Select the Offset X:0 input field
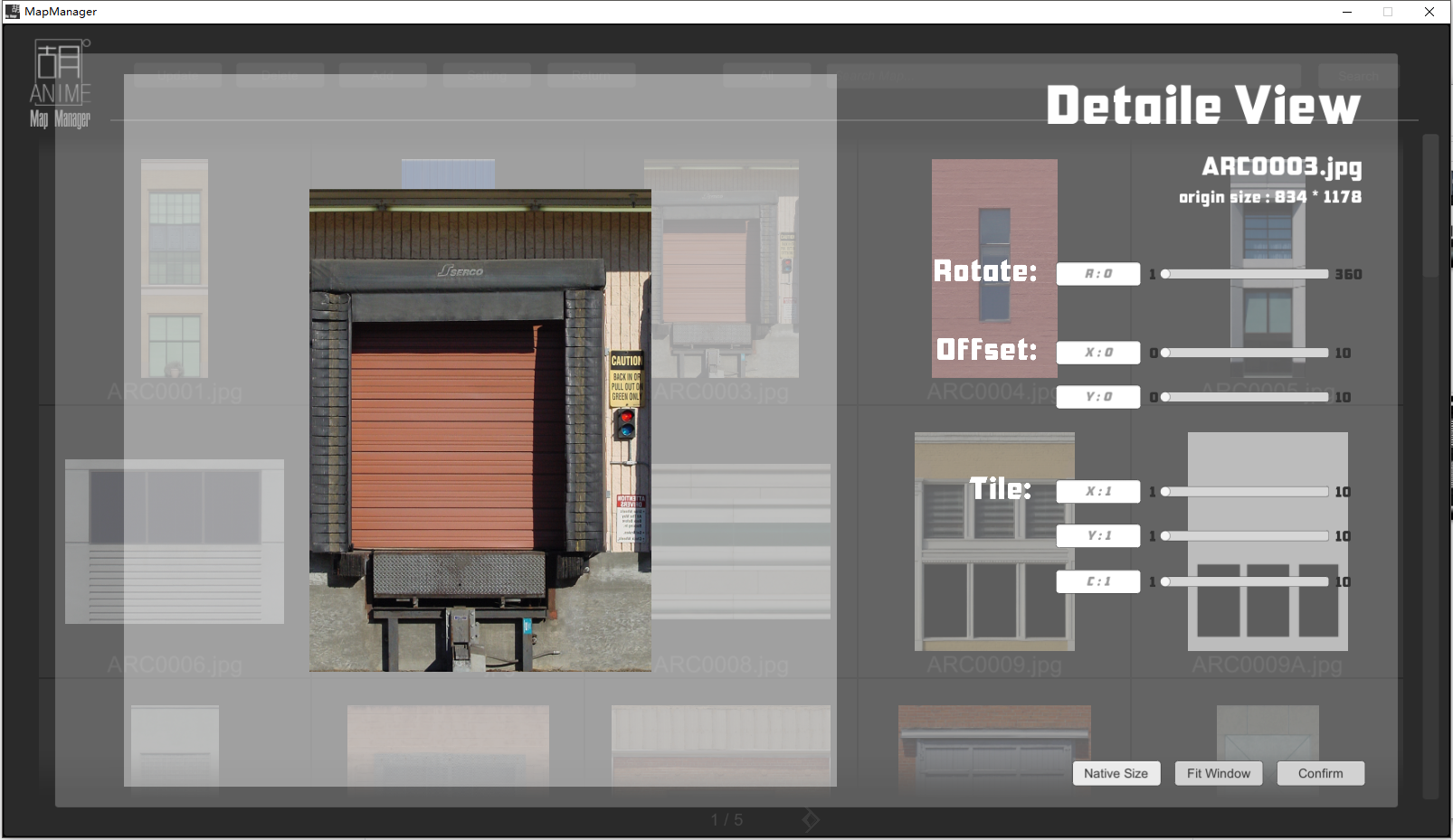Screen dimensions: 1453x840 [1098, 353]
